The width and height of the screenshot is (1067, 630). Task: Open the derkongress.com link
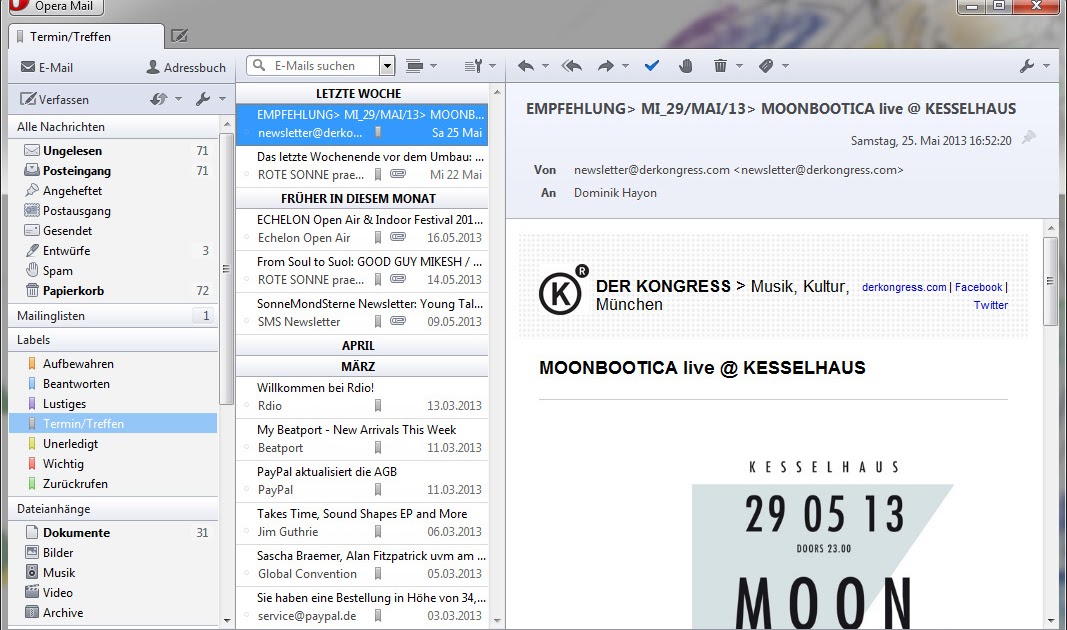(904, 287)
